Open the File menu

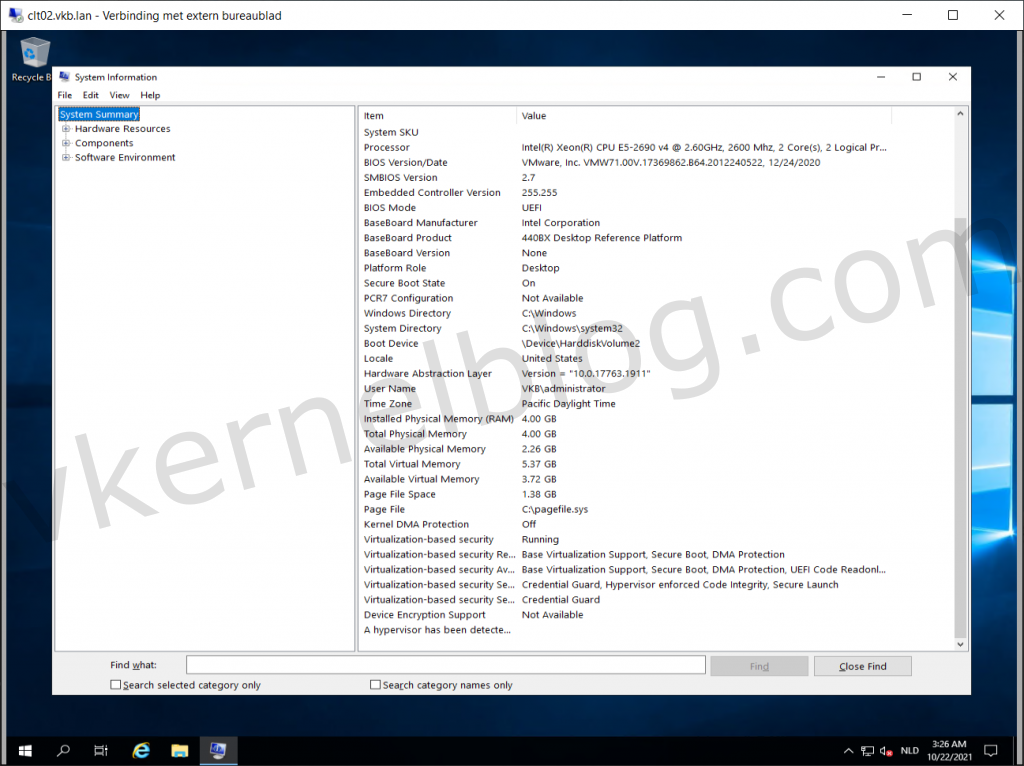click(x=64, y=95)
